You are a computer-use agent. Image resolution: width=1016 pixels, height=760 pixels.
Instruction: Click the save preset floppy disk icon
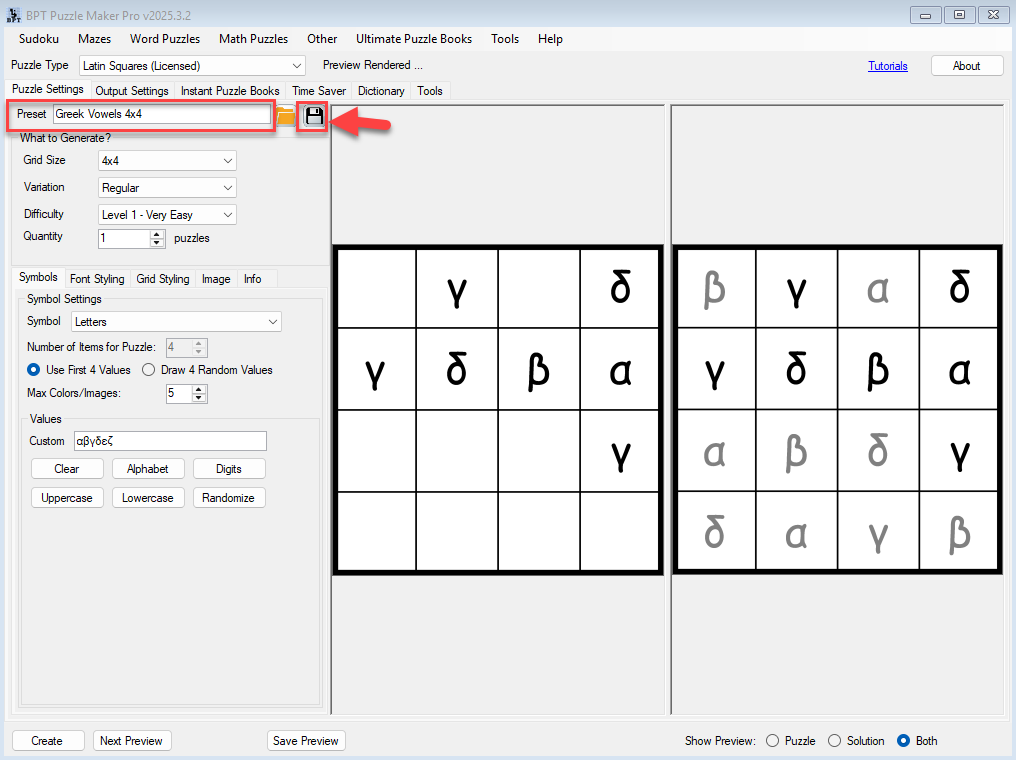(x=315, y=116)
